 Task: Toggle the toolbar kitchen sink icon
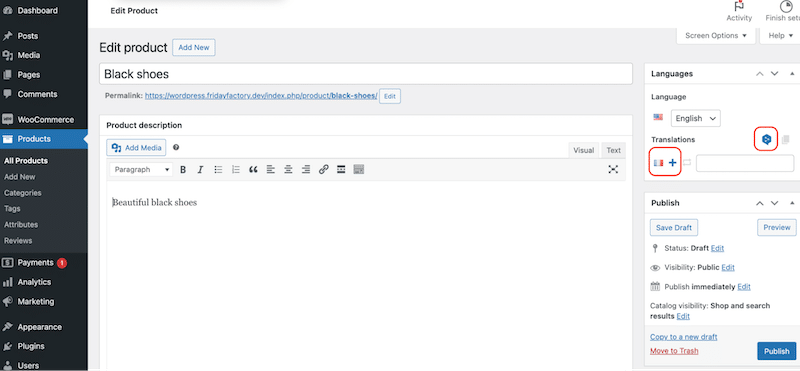[359, 170]
